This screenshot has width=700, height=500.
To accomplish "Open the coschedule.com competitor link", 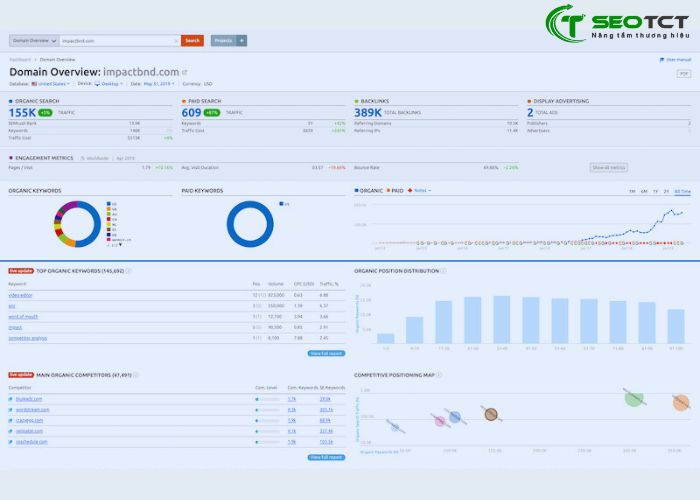I will tap(32, 442).
